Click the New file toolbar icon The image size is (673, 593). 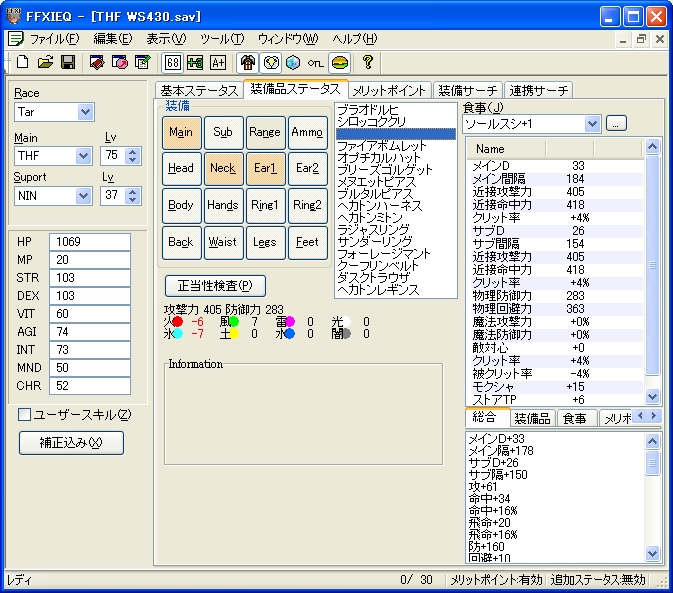(23, 63)
